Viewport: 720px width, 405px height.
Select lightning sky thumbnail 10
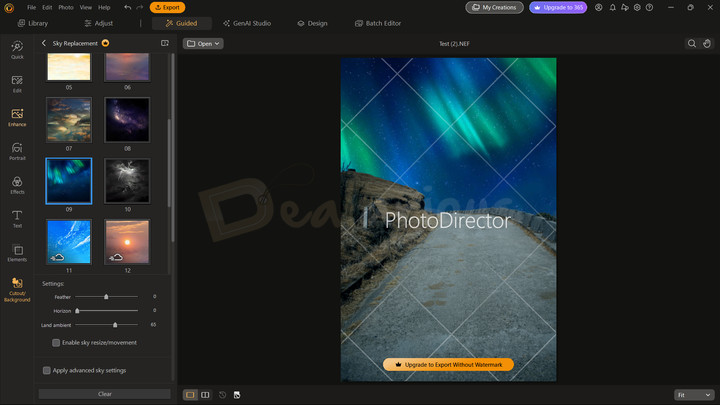127,181
